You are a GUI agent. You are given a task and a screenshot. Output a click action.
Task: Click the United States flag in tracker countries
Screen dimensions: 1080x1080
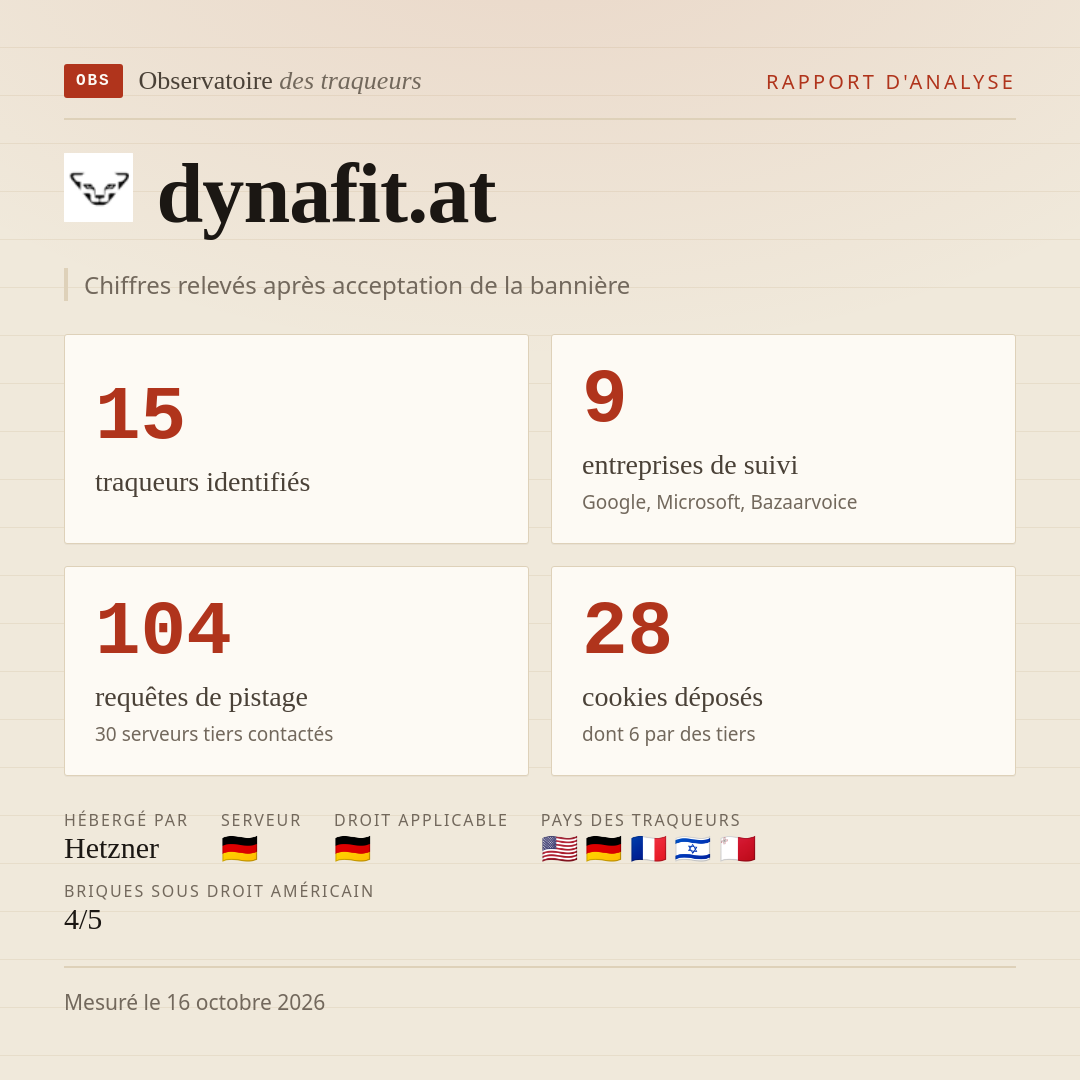[x=559, y=849]
